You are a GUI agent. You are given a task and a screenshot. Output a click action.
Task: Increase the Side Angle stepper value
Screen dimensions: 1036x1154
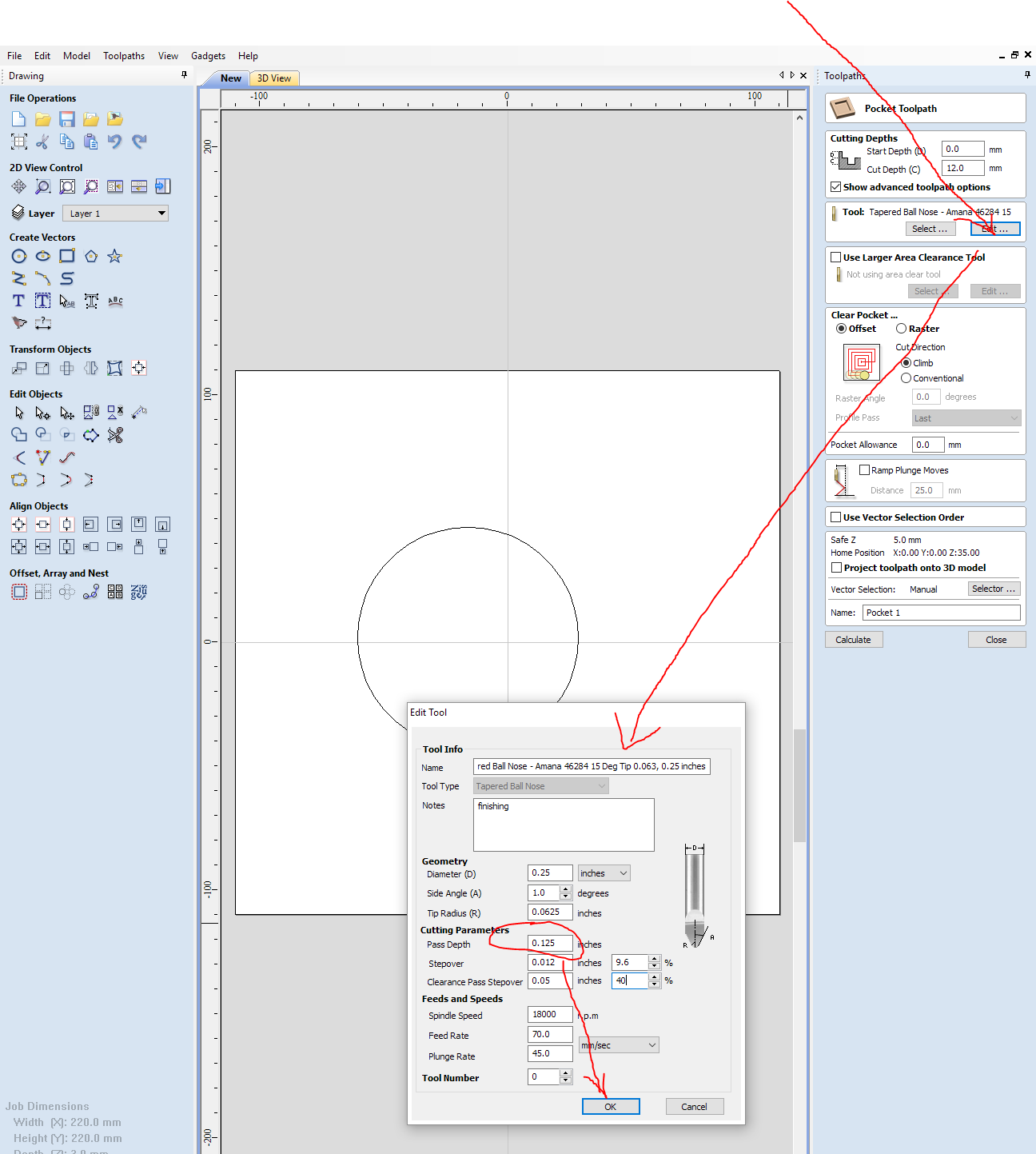[x=566, y=889]
